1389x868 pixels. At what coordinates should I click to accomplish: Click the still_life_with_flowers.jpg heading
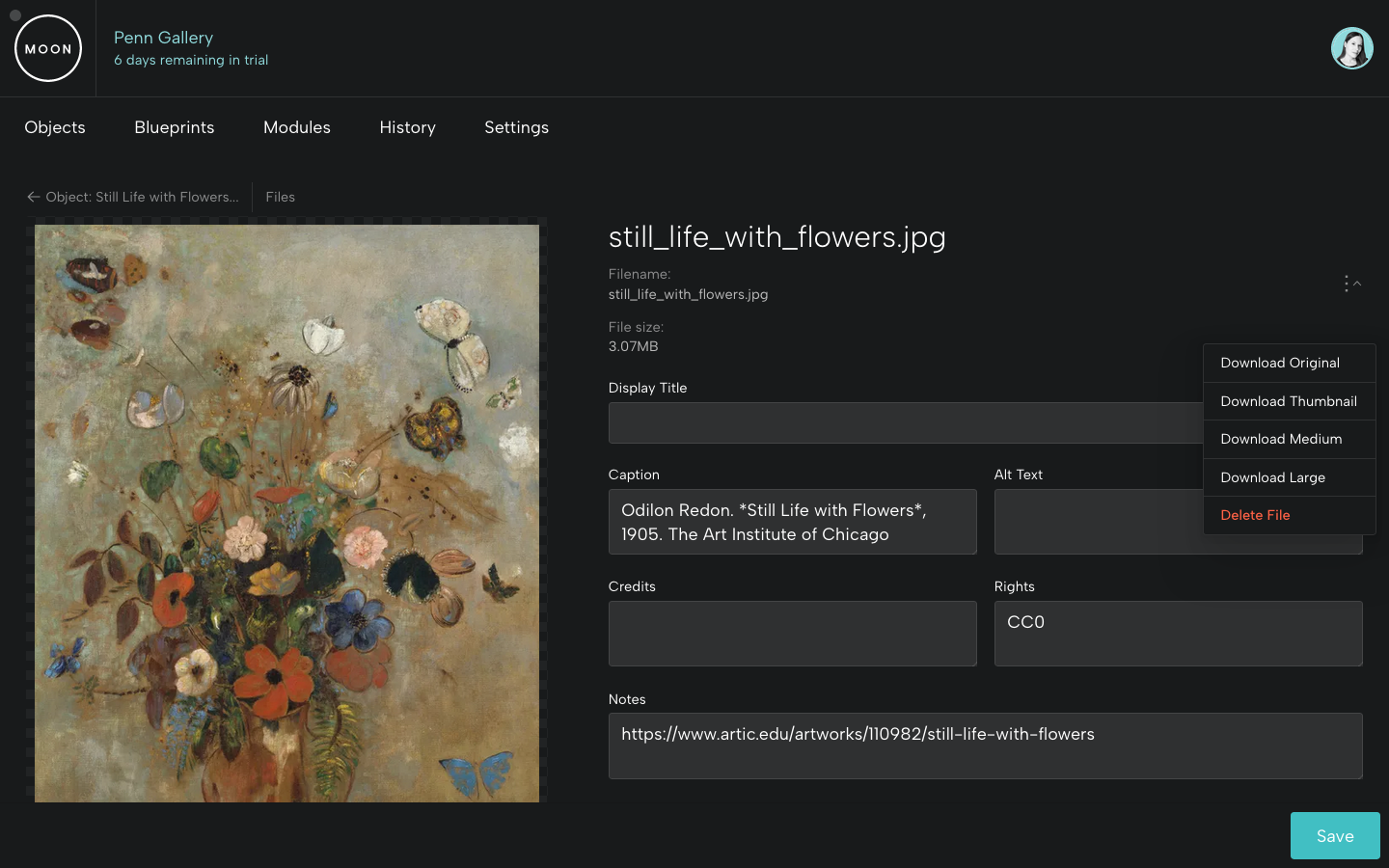(x=776, y=236)
